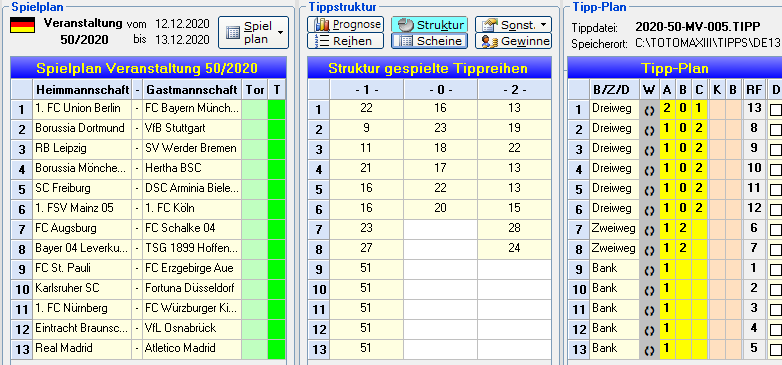Click the B/Z/D column header

(614, 90)
